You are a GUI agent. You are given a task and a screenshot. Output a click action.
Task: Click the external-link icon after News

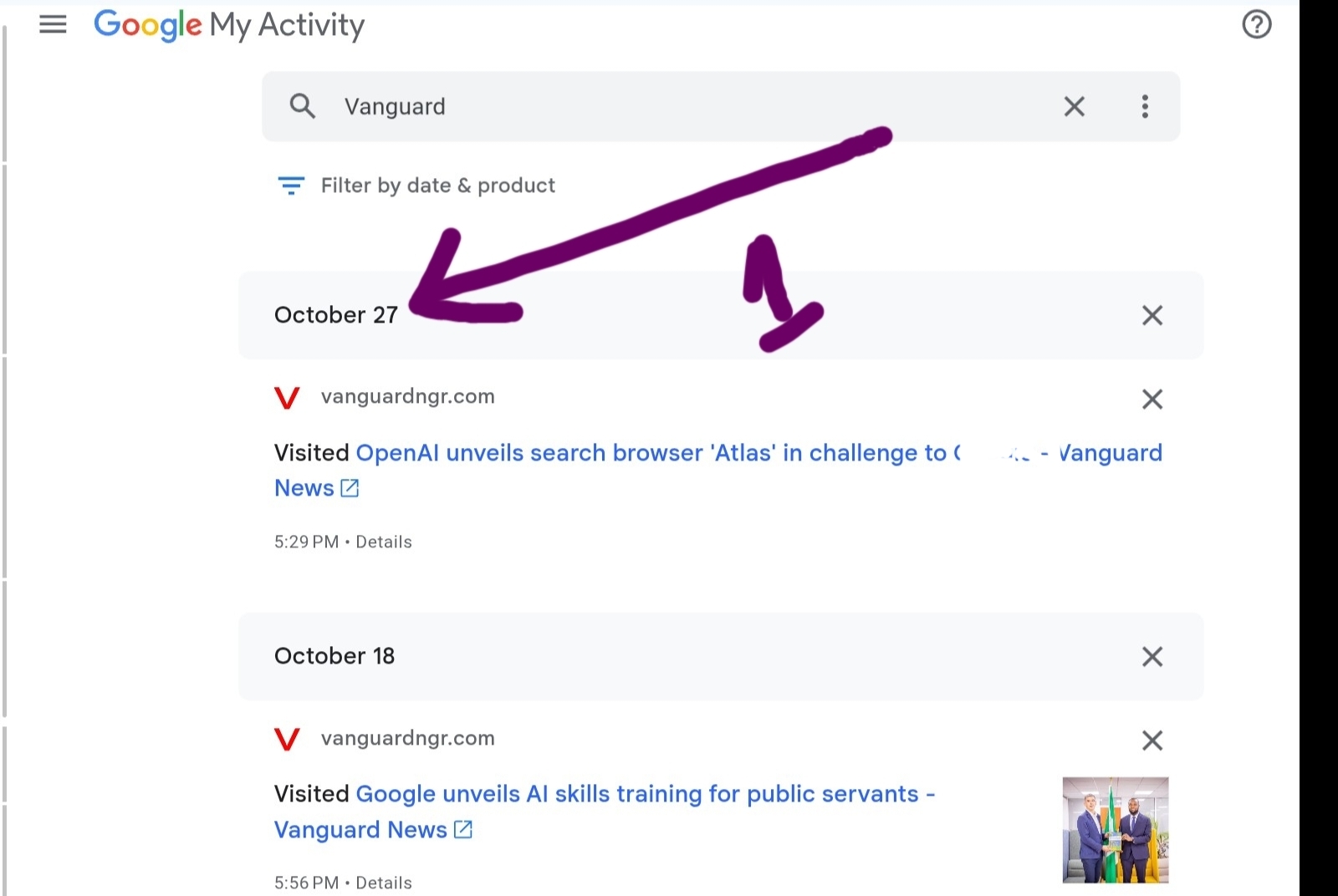click(x=350, y=488)
